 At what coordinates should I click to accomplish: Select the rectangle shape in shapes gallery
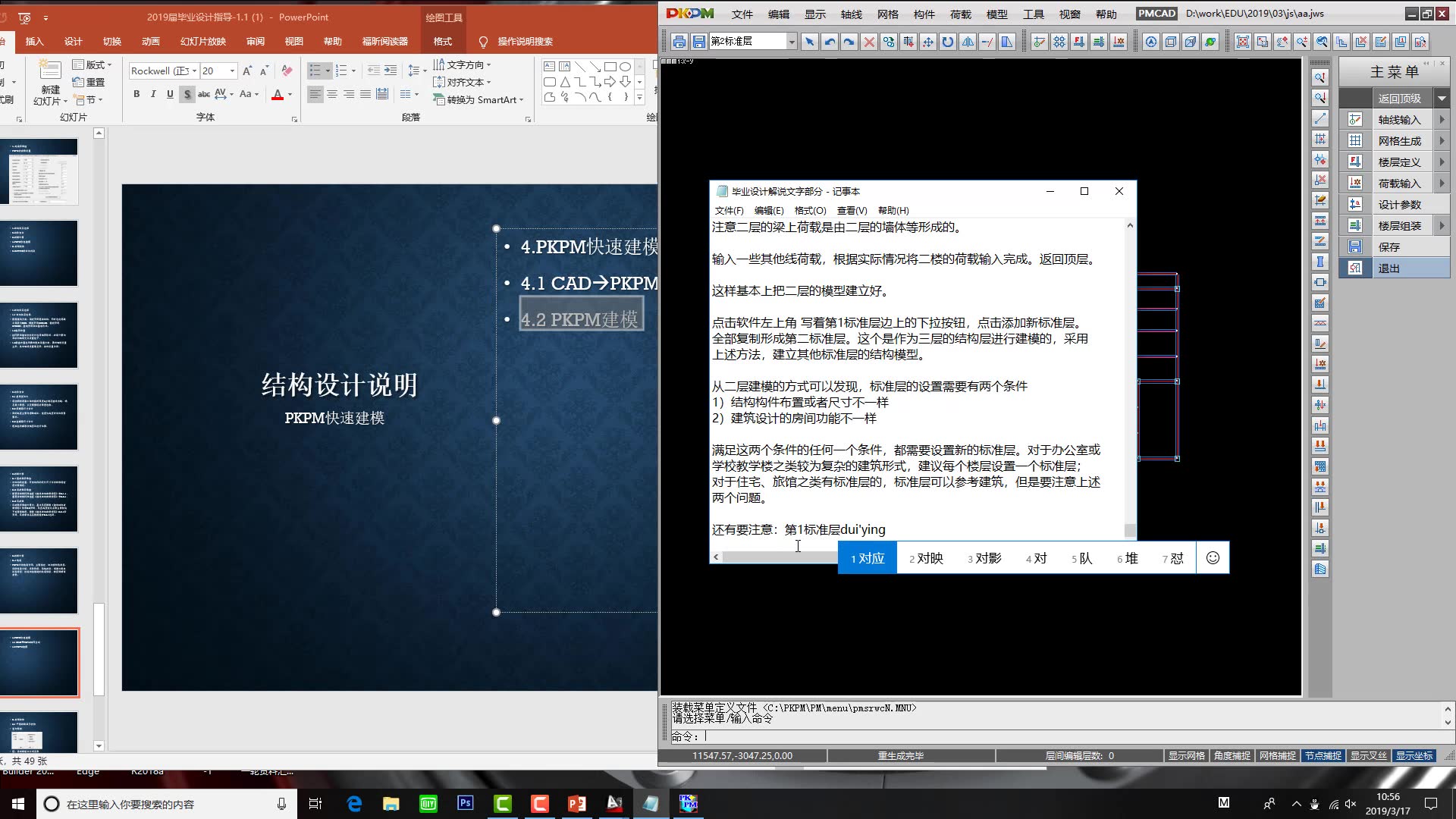[x=610, y=67]
